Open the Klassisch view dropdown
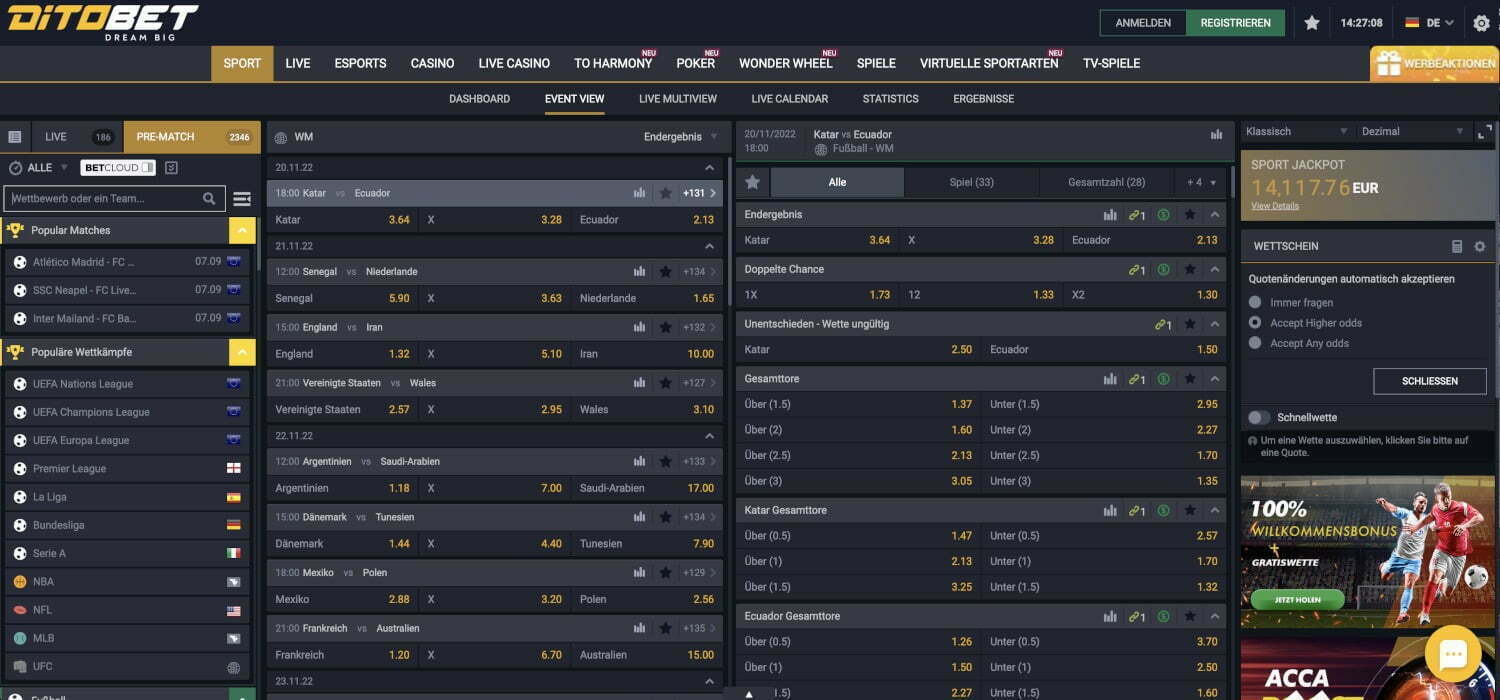Screen dimensions: 1500x700 pos(1296,132)
